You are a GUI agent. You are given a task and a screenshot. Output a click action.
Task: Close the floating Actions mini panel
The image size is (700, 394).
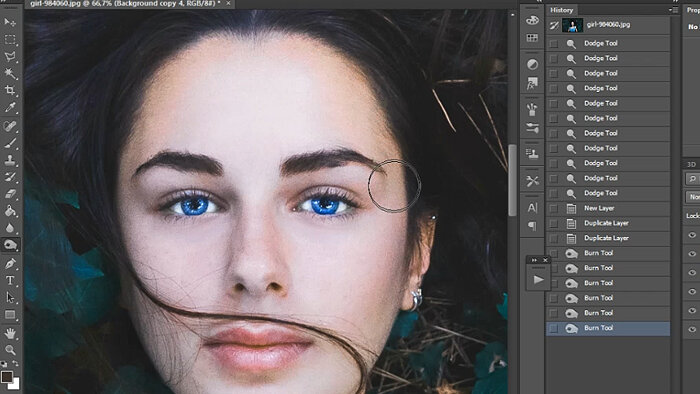[x=545, y=260]
